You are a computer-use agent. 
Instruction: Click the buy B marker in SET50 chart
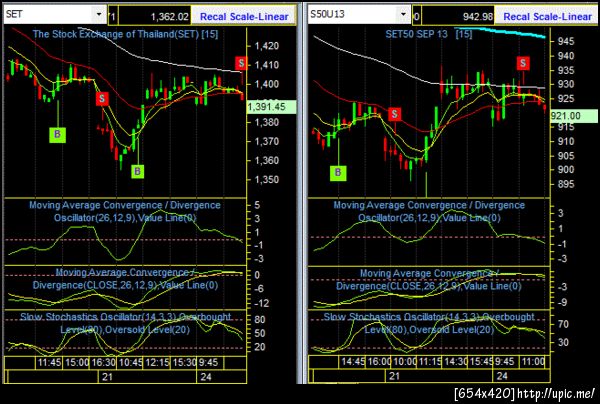338,173
